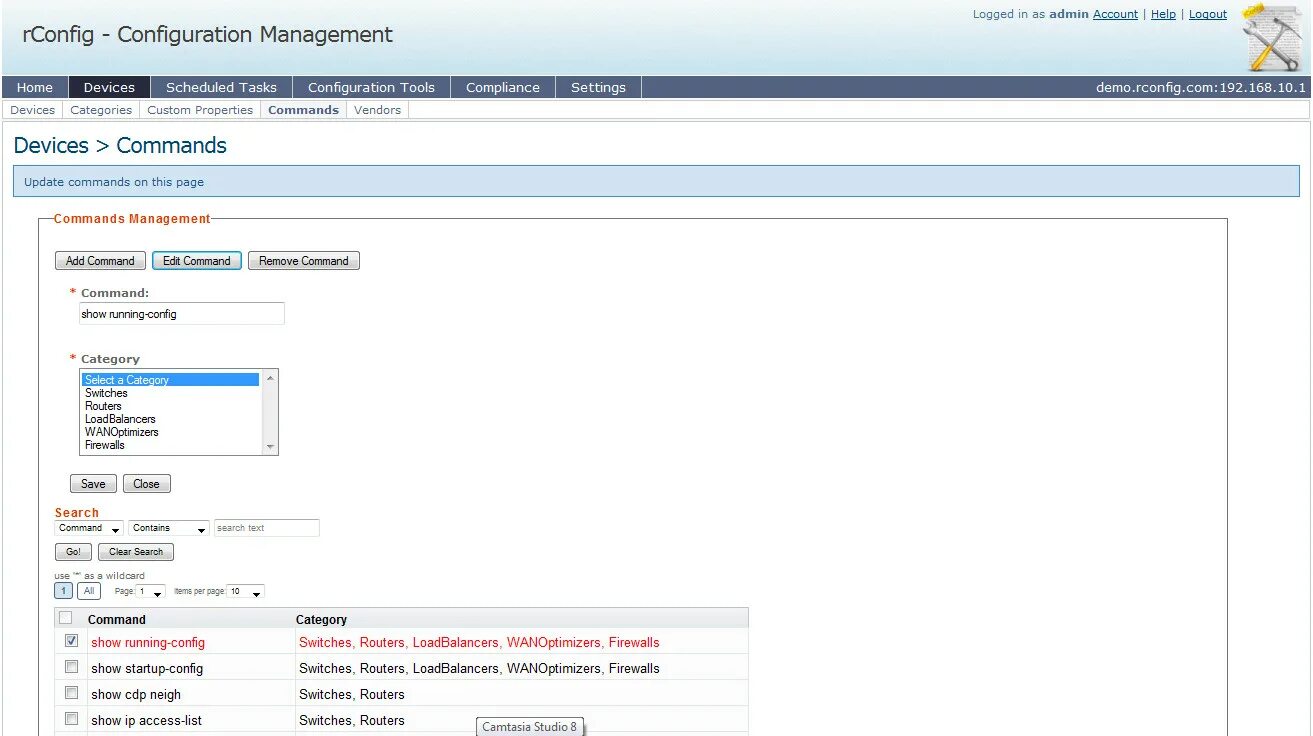Image resolution: width=1313 pixels, height=736 pixels.
Task: Close the command form
Action: pos(146,484)
